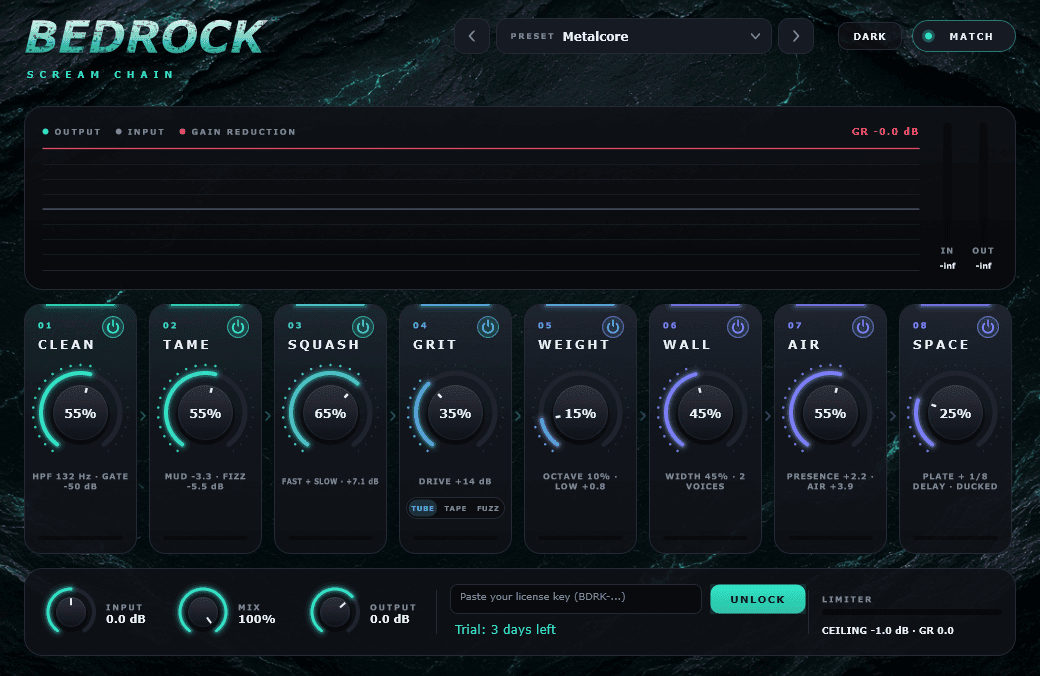Click the GAIN REDUCTION legend

(237, 132)
